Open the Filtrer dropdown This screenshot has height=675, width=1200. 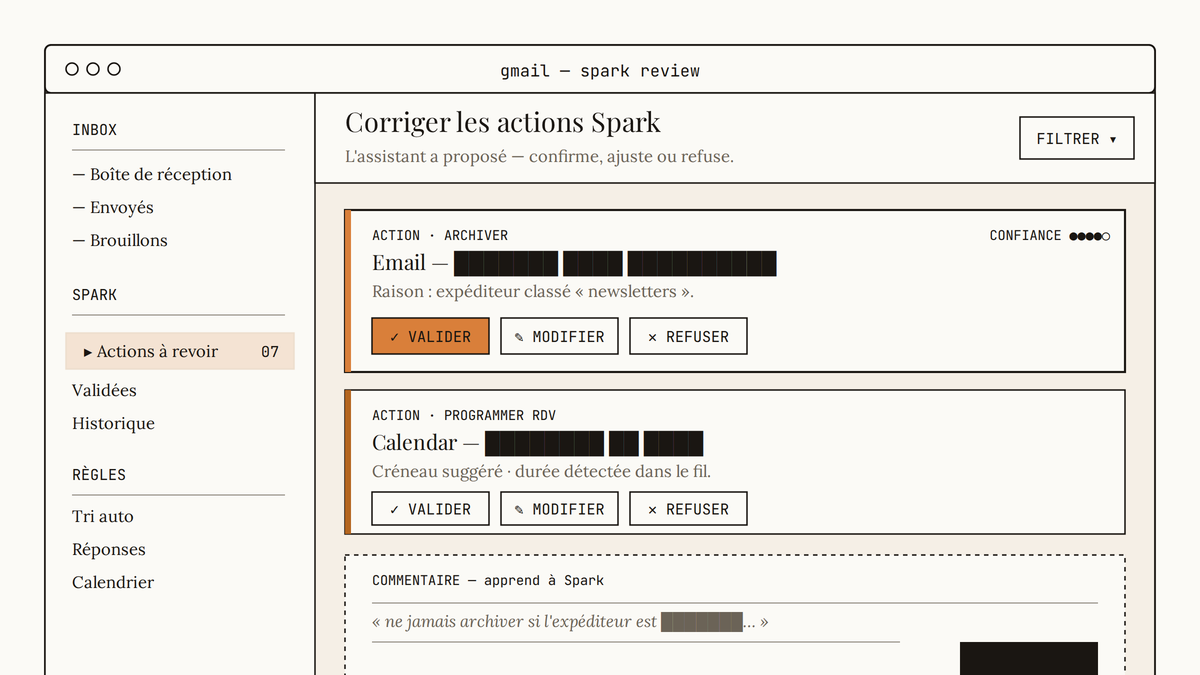(x=1077, y=138)
